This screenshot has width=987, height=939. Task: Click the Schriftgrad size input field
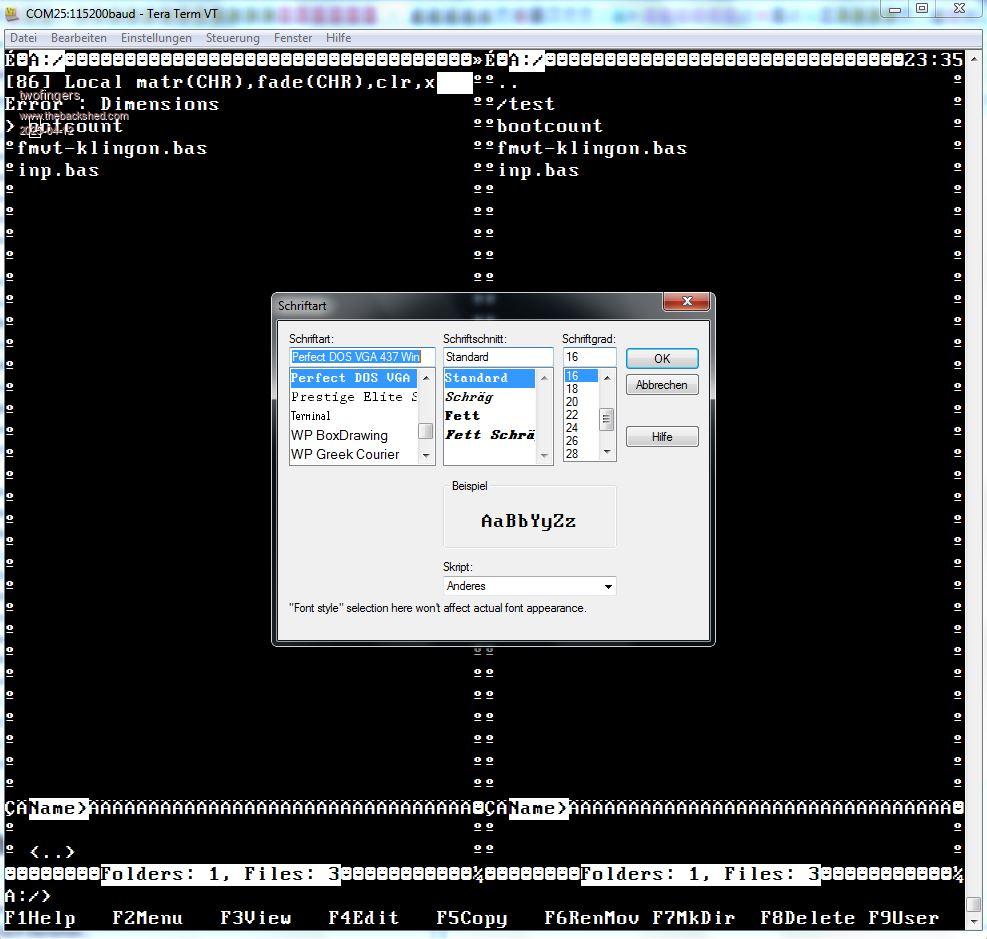click(588, 357)
